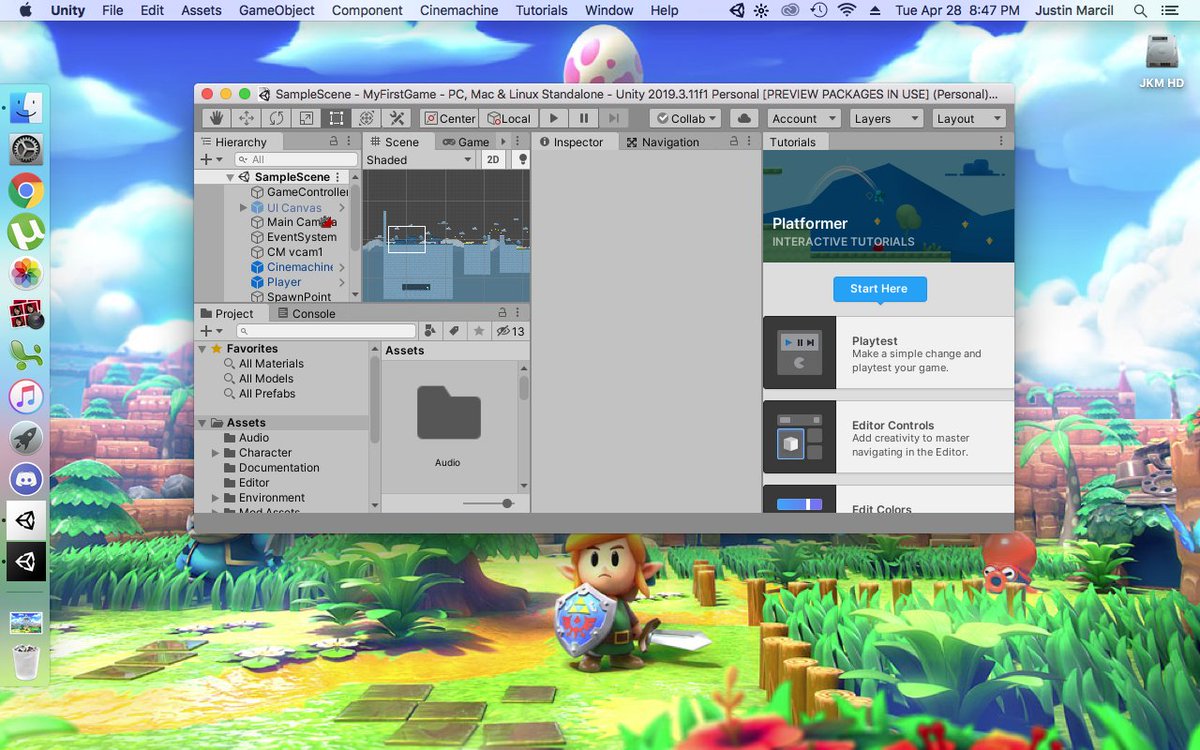Open the Editor Controls tutorial
The width and height of the screenshot is (1200, 750).
(x=888, y=437)
